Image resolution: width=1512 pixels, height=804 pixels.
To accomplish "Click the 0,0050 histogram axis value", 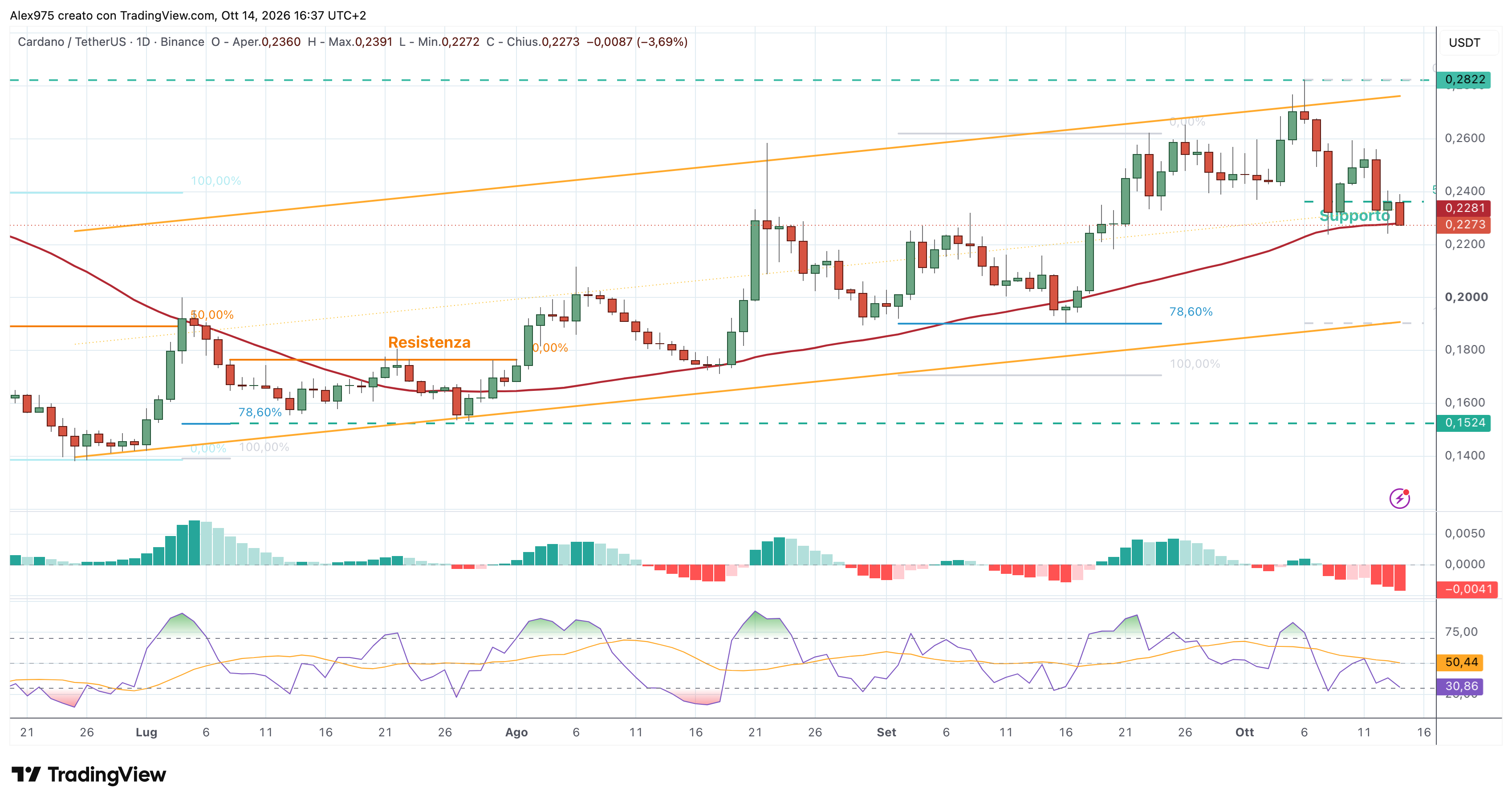I will click(1464, 533).
